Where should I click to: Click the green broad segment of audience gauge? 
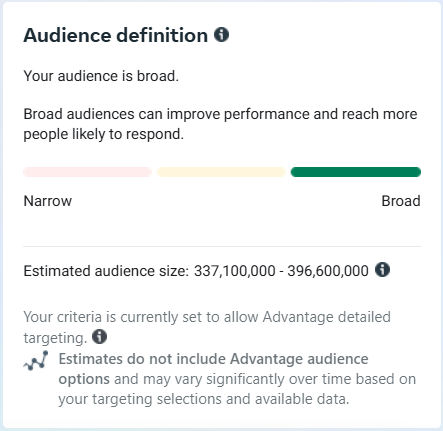[356, 172]
